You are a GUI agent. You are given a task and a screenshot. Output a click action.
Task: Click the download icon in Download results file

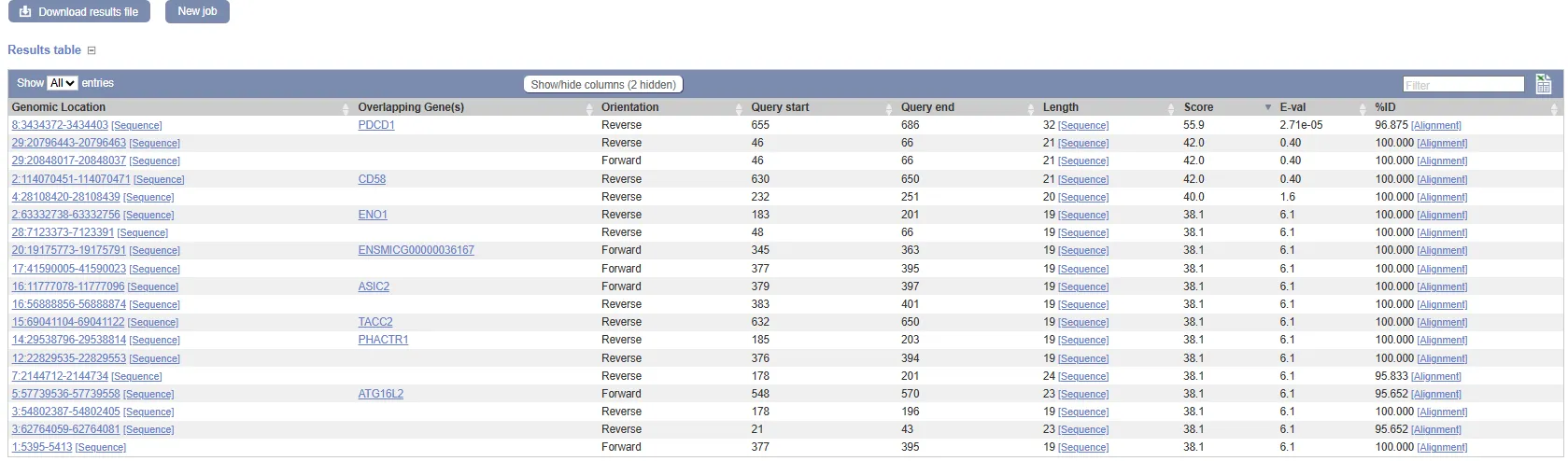coord(25,12)
